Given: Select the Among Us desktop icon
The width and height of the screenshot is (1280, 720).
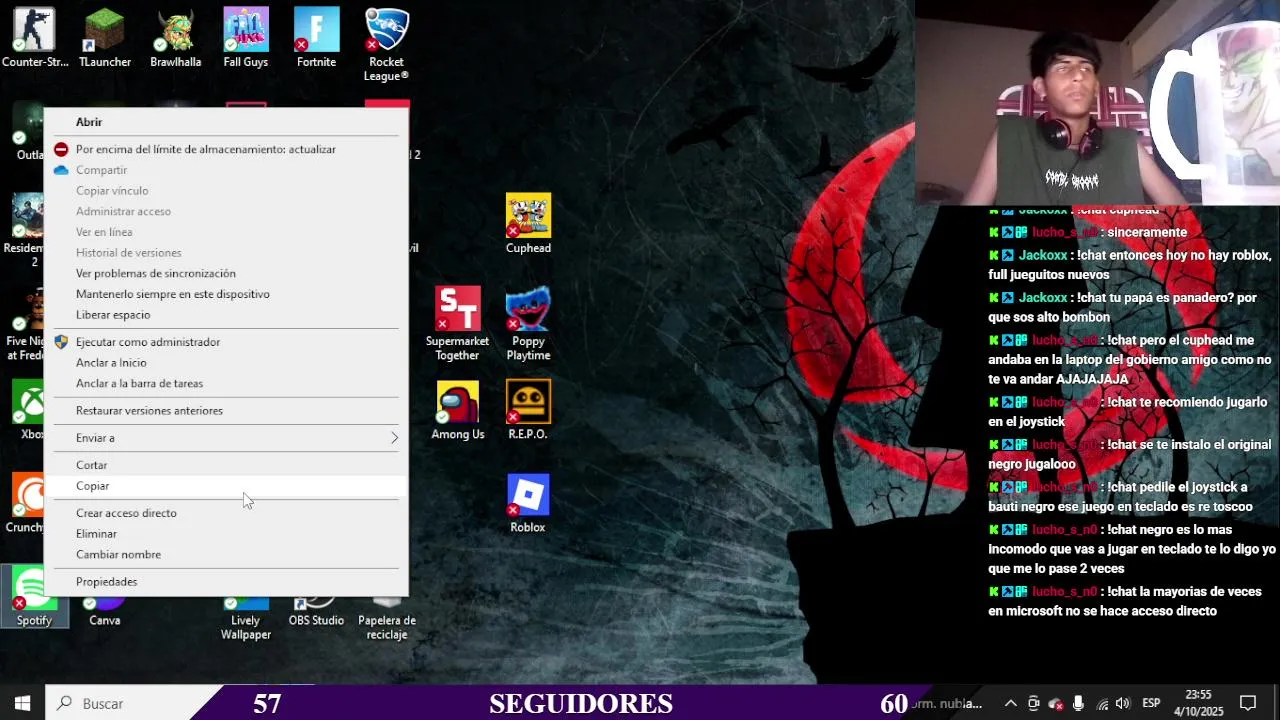Looking at the screenshot, I should click(x=457, y=410).
